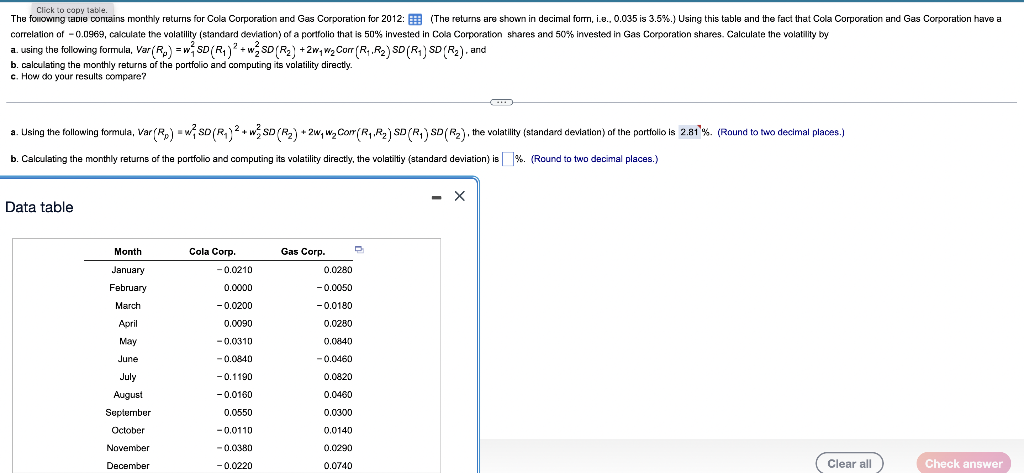Click the part b volatility answer box
This screenshot has height=473, width=1024.
pyautogui.click(x=507, y=159)
